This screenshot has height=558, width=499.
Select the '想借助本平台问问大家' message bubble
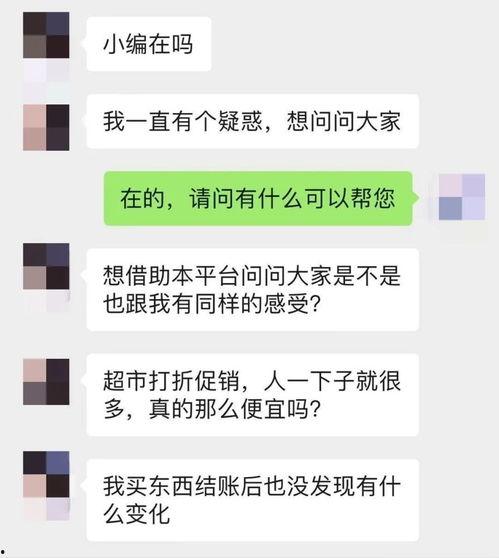(253, 290)
